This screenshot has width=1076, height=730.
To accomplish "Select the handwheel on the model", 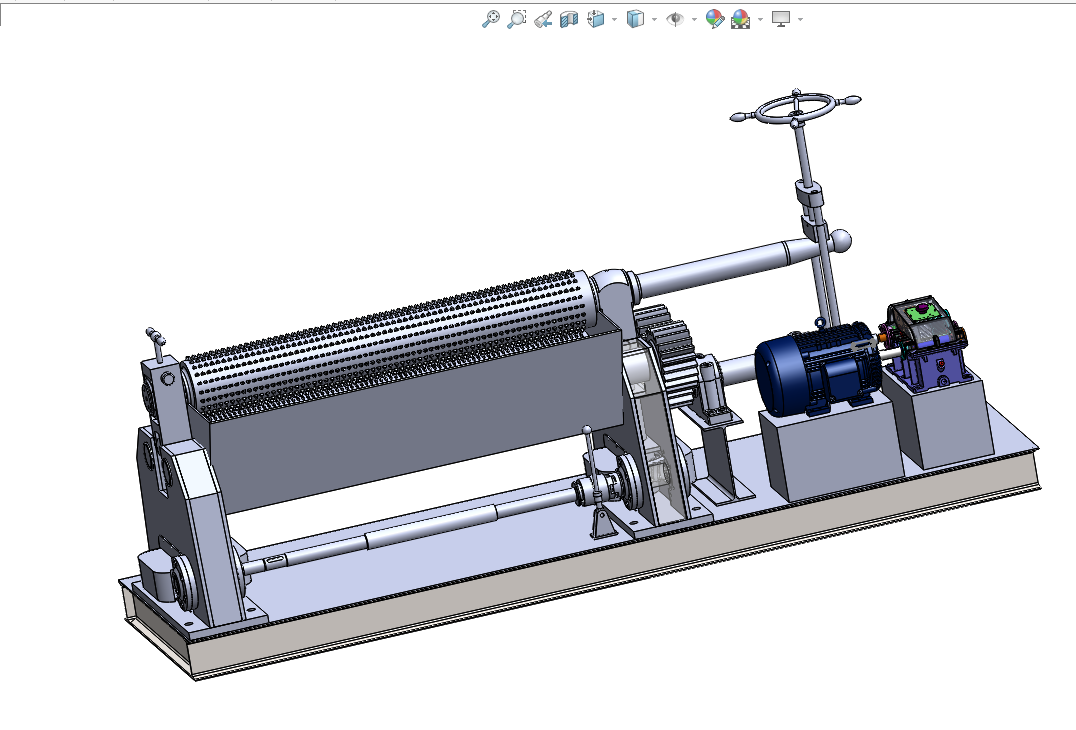I will (x=795, y=108).
